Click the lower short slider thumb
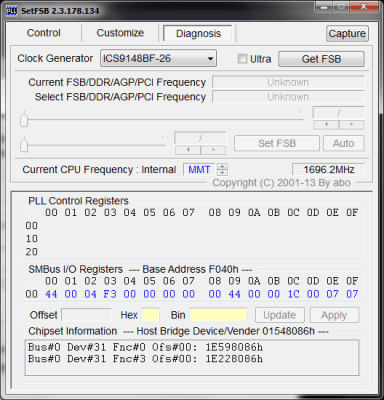Screen dimensions: 384x400 point(24,145)
